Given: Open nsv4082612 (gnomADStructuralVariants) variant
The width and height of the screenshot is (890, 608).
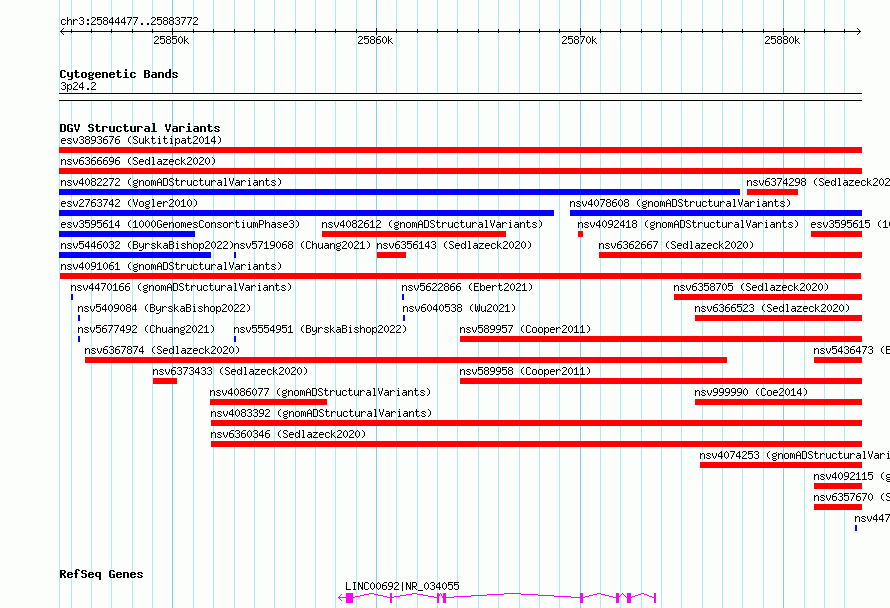Looking at the screenshot, I should [432, 224].
